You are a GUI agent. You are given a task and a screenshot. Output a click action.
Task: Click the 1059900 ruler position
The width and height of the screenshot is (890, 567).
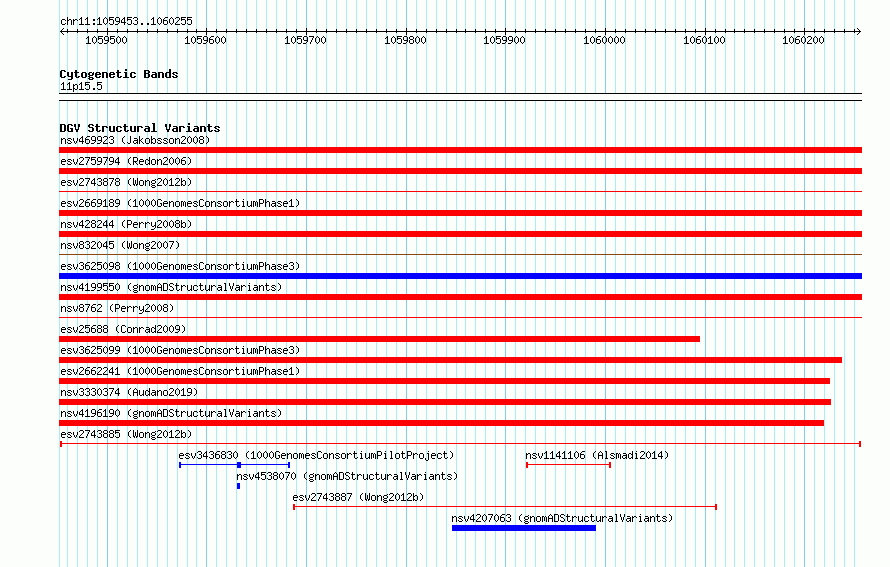coord(504,40)
